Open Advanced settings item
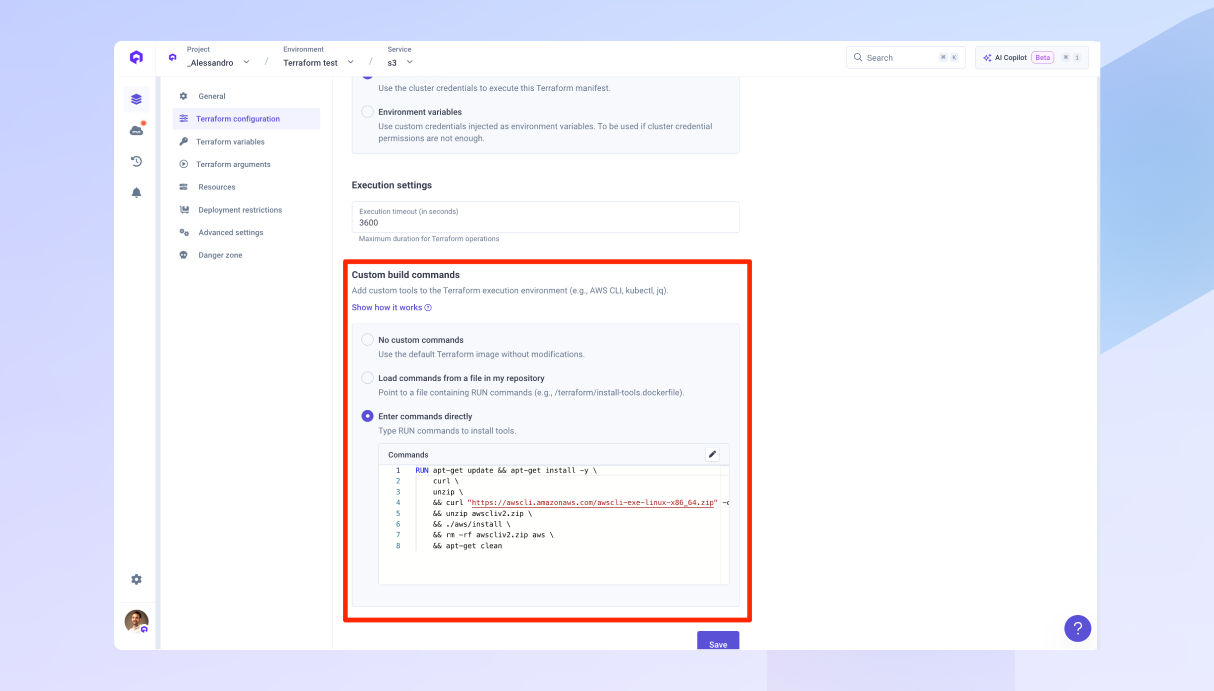The width and height of the screenshot is (1214, 691). click(x=246, y=232)
